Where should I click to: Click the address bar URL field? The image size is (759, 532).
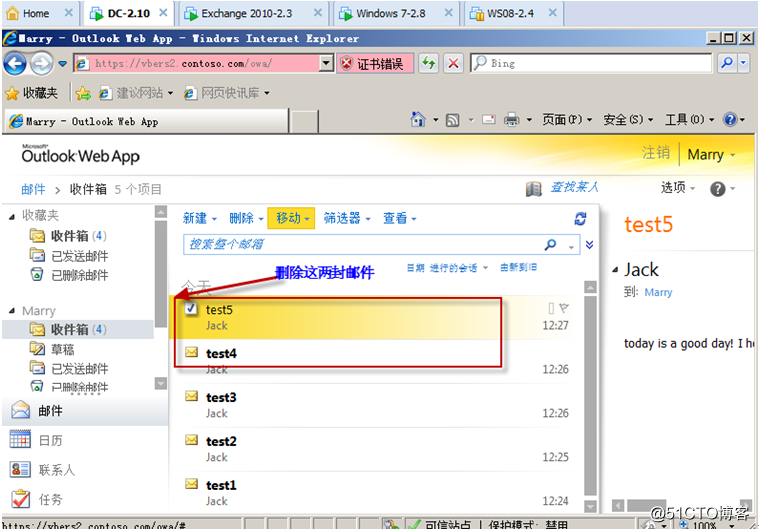point(198,63)
